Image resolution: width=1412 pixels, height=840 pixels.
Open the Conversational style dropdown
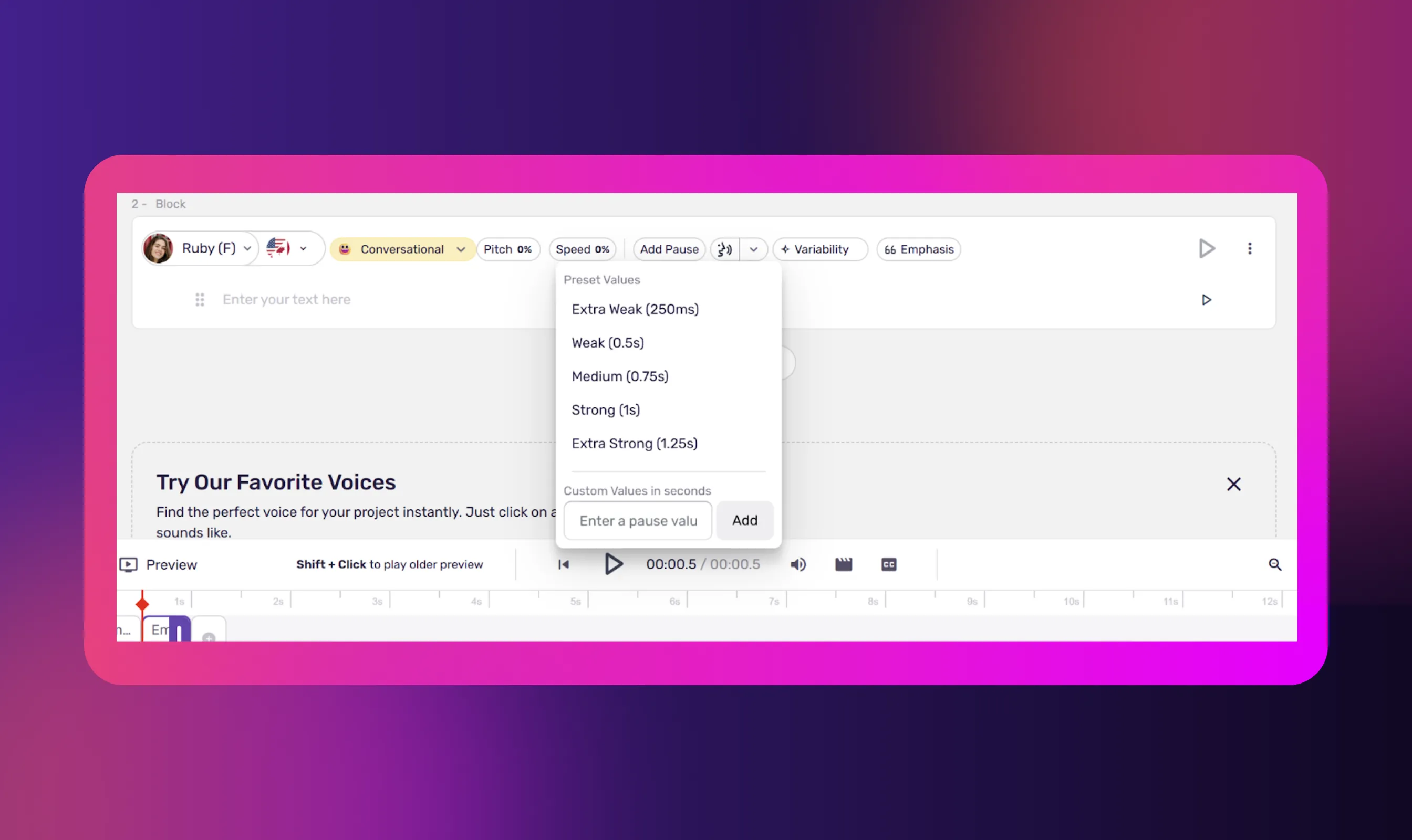pos(402,249)
